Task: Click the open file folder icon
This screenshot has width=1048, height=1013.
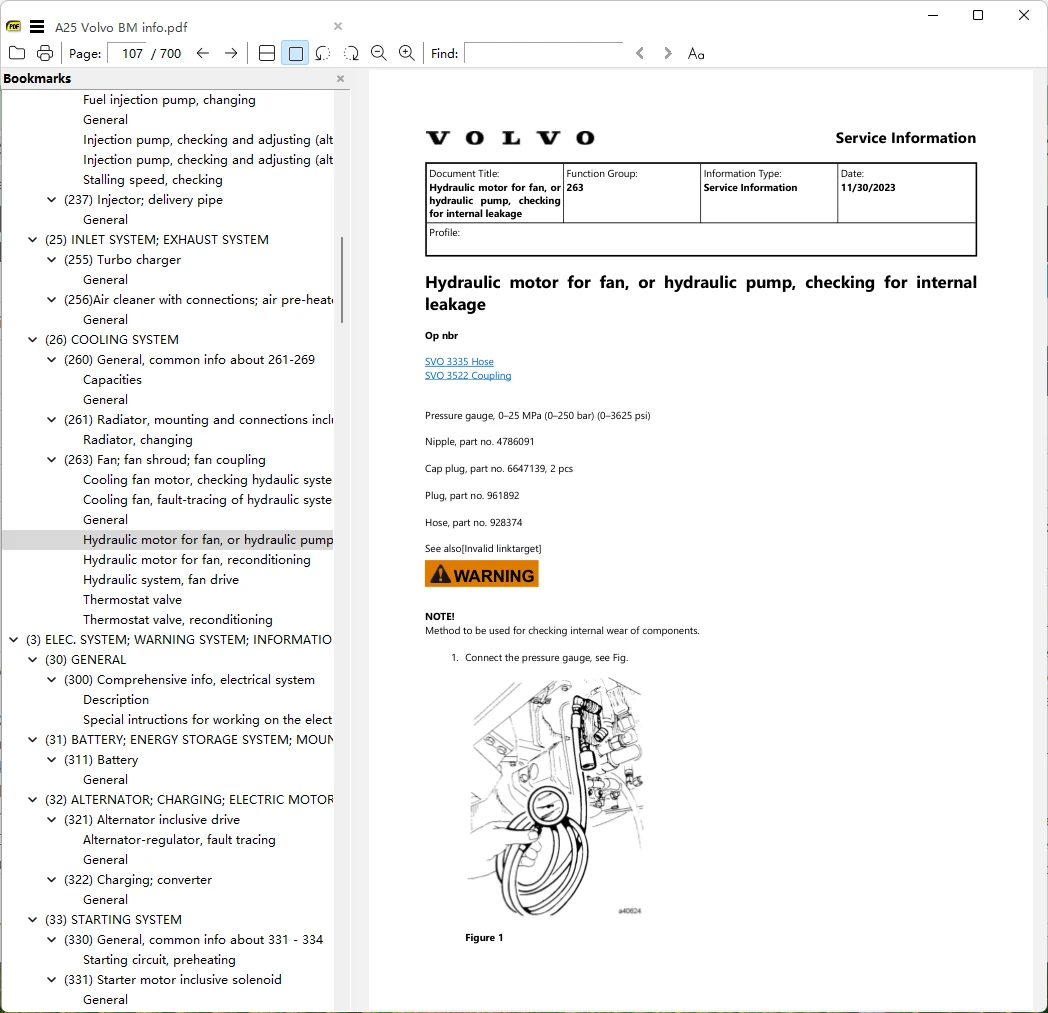Action: 17,53
